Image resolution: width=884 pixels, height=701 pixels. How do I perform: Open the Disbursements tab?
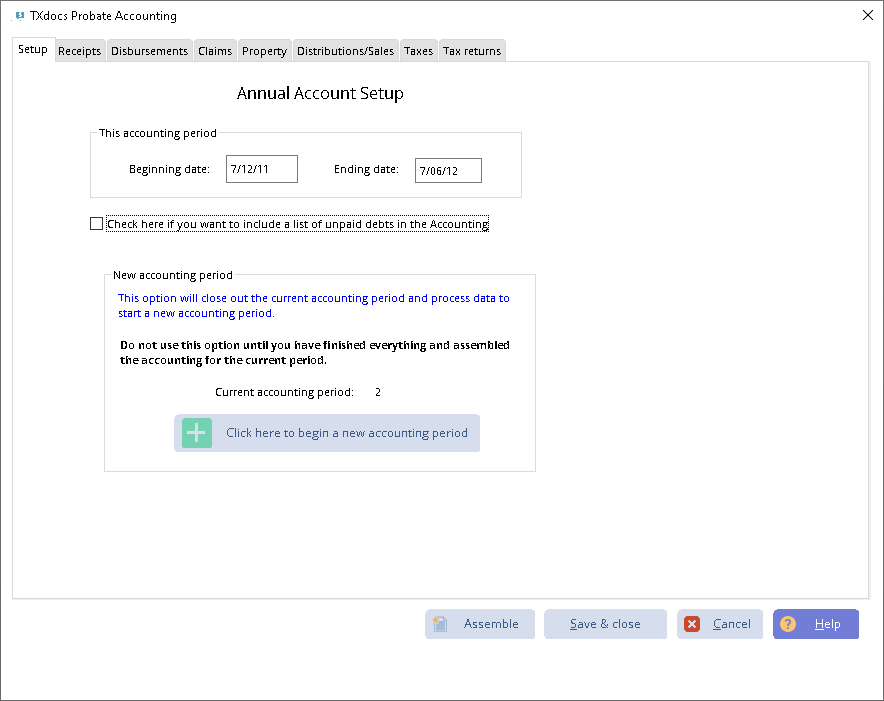point(149,51)
